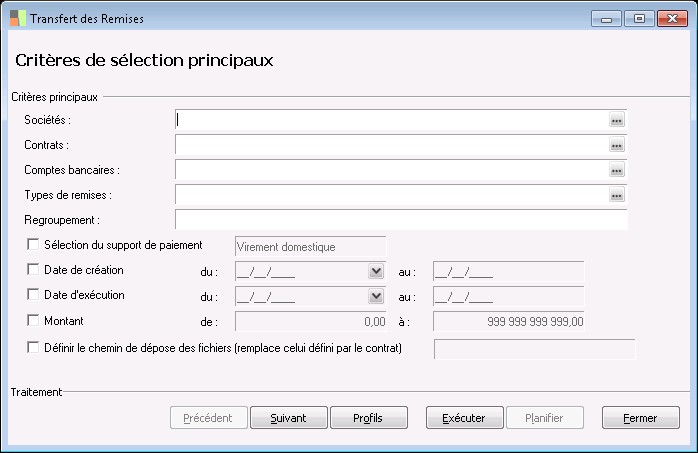Click the Contrats lookup ellipsis button
698x453 pixels.
point(617,146)
